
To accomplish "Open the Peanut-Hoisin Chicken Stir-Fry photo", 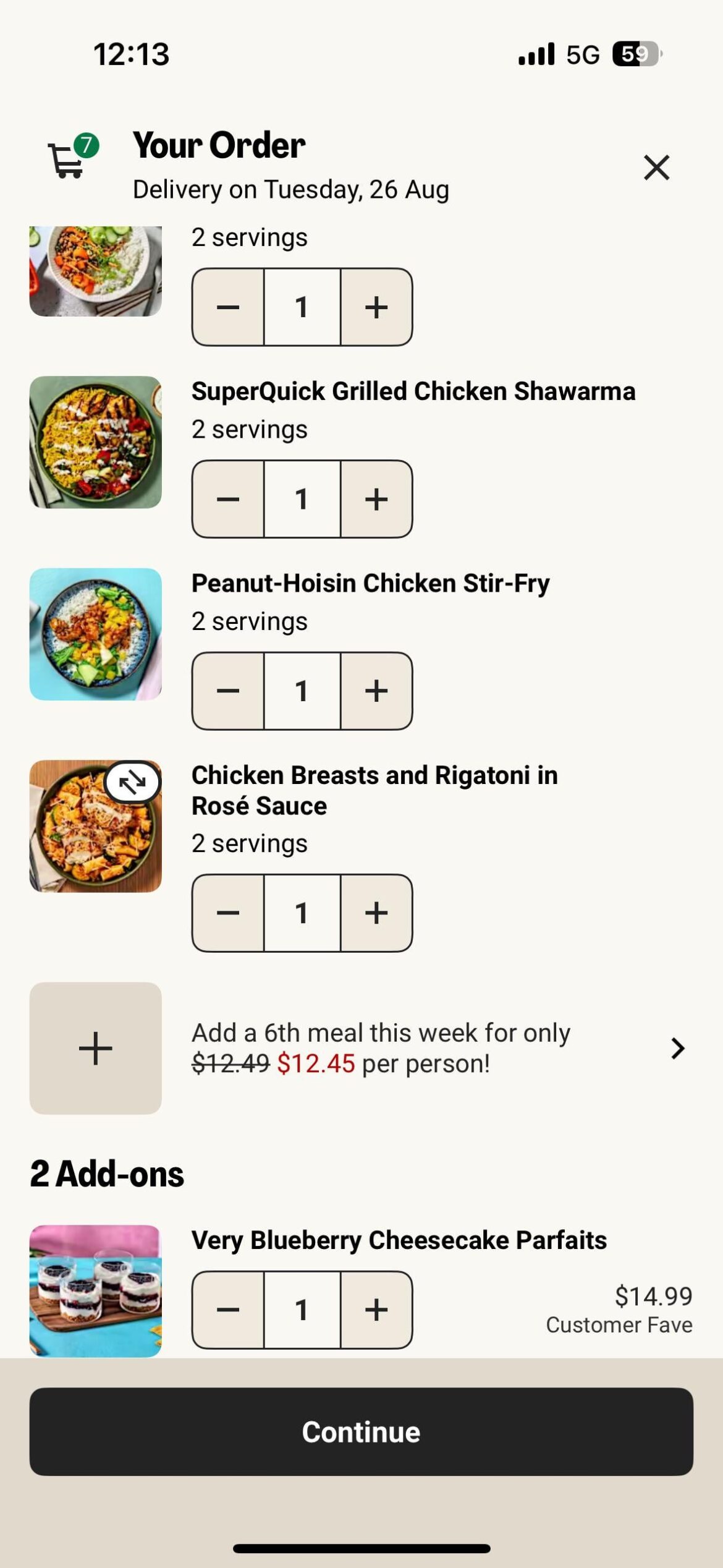I will [96, 634].
